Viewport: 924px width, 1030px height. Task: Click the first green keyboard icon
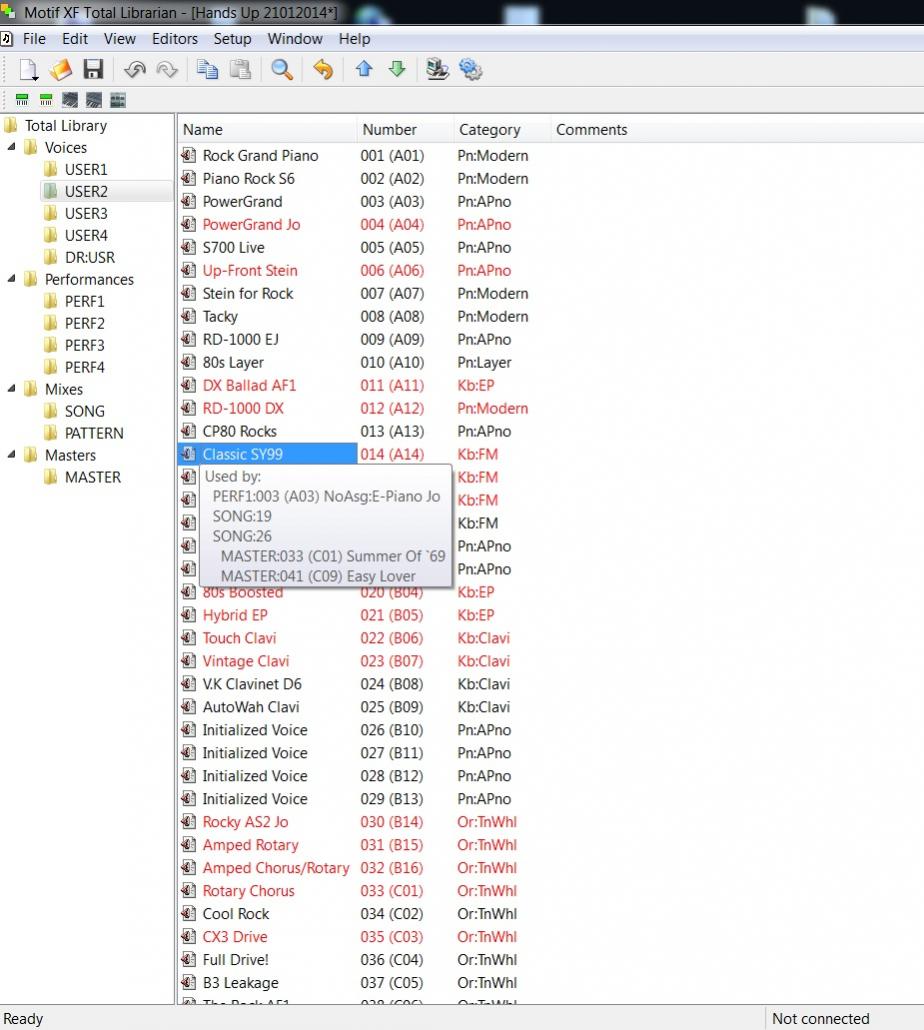[x=22, y=100]
